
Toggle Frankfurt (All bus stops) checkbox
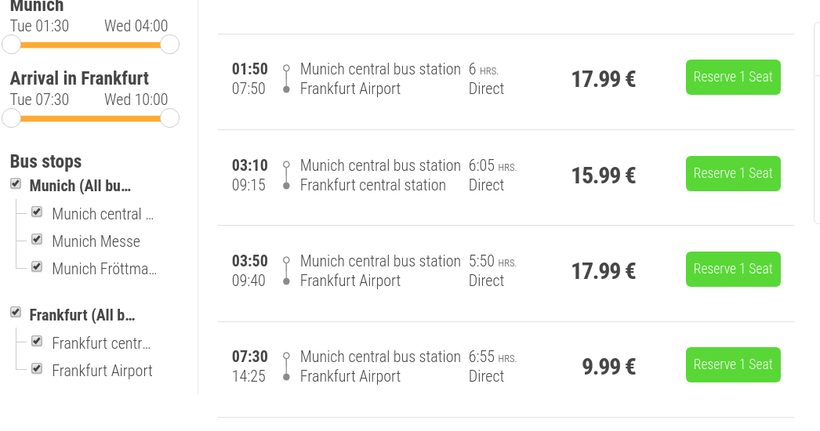[x=16, y=313]
